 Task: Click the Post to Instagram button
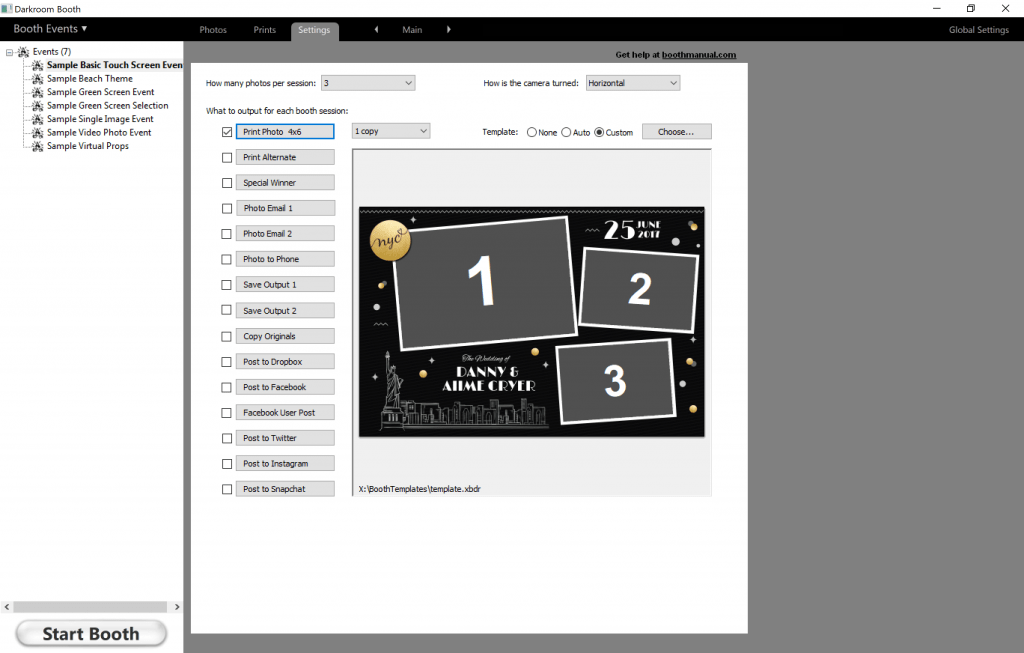click(285, 463)
